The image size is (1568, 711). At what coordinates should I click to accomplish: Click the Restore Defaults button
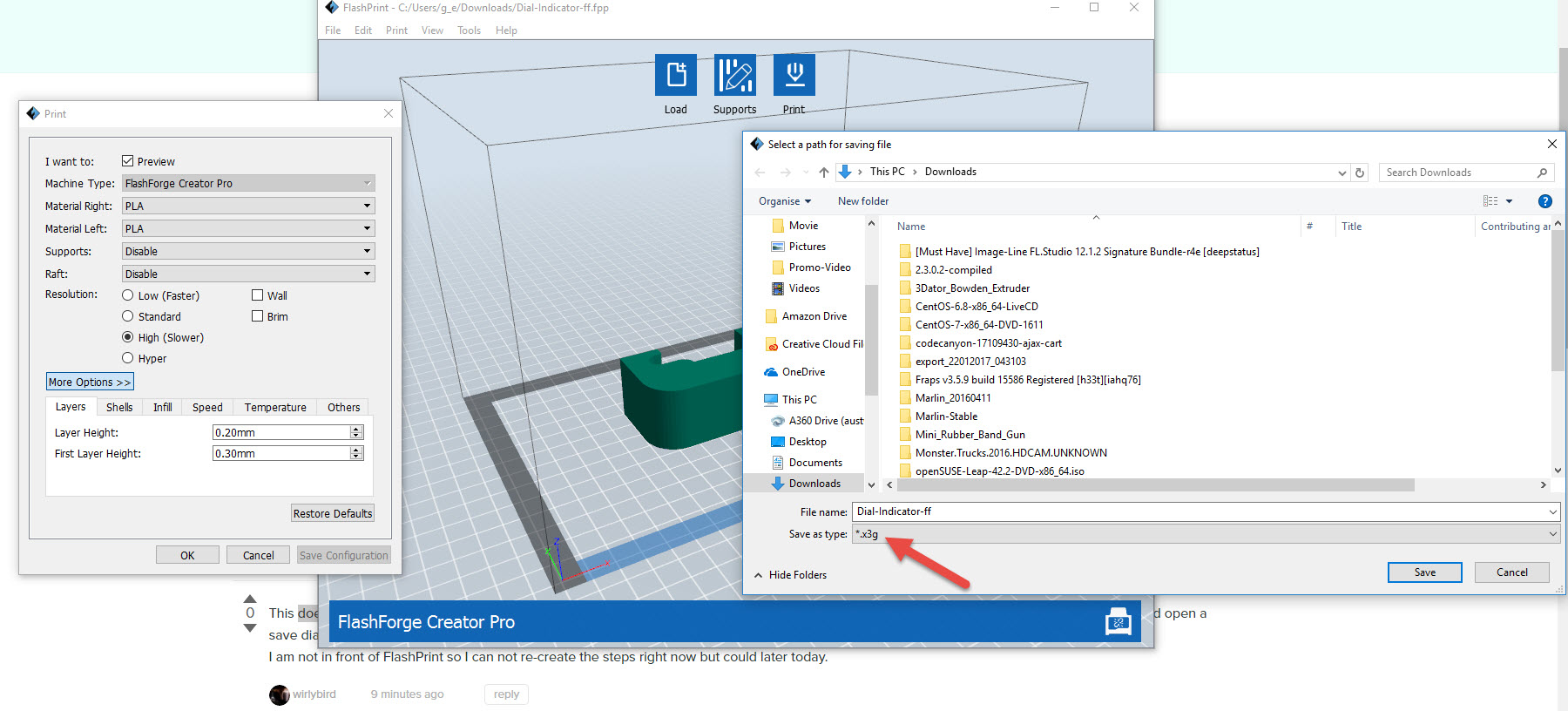(333, 513)
